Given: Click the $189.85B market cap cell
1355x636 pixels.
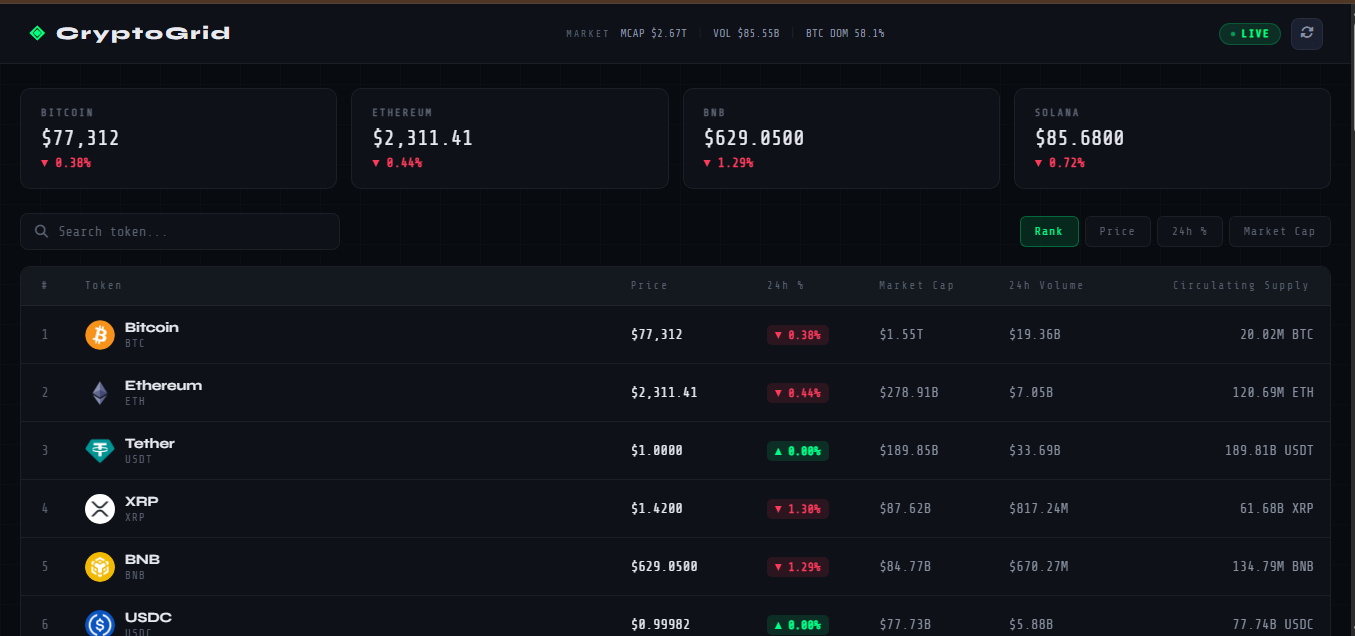Looking at the screenshot, I should point(909,451).
